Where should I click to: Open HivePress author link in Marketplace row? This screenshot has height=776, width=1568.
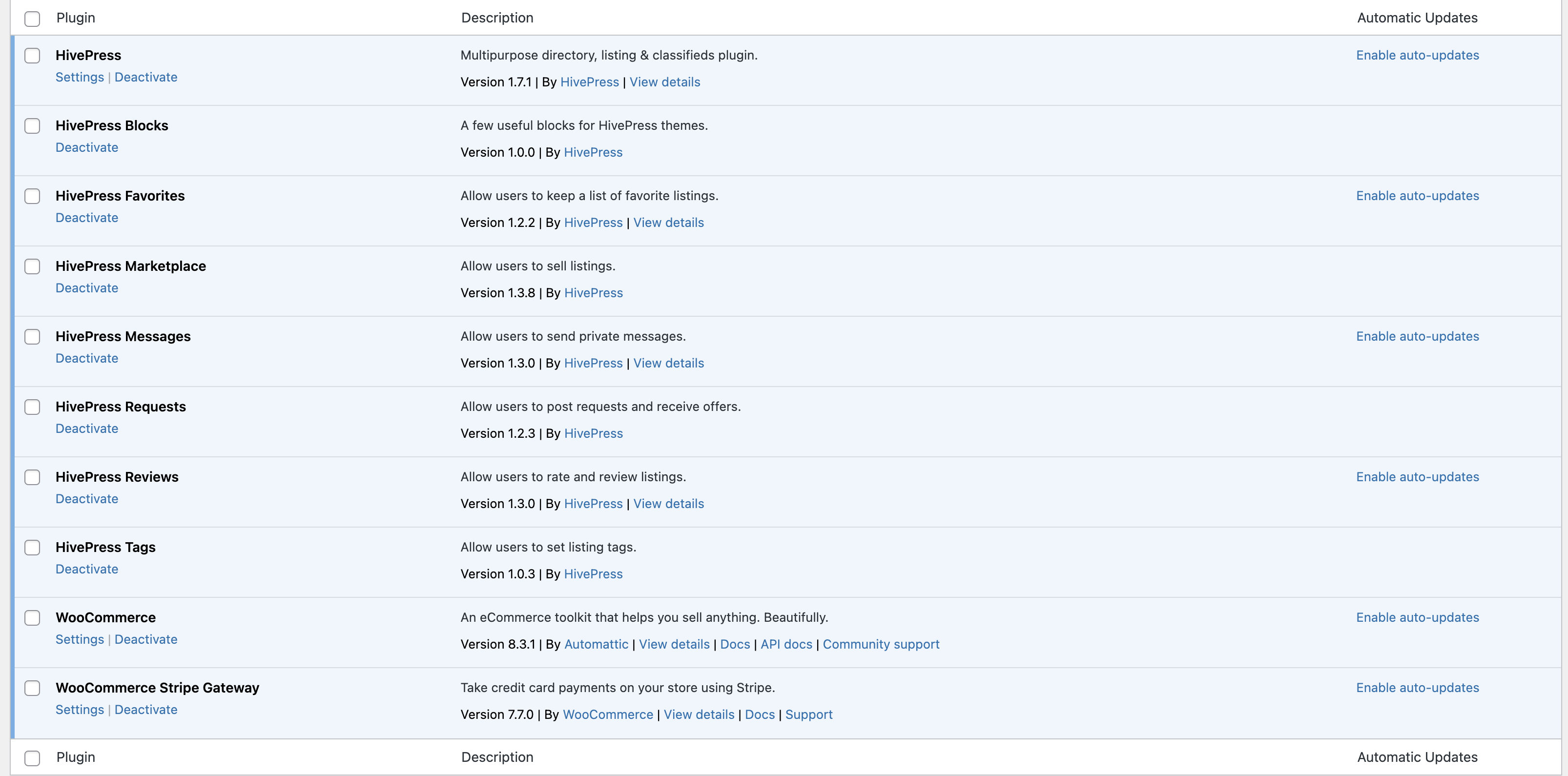[x=594, y=293]
